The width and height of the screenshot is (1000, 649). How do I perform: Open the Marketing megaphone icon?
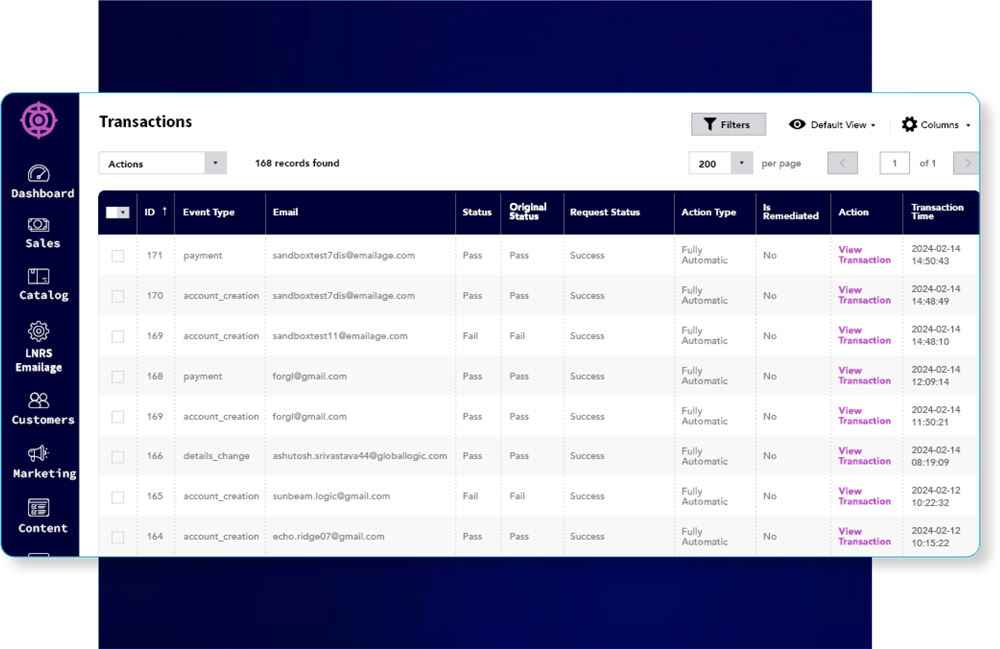click(38, 453)
